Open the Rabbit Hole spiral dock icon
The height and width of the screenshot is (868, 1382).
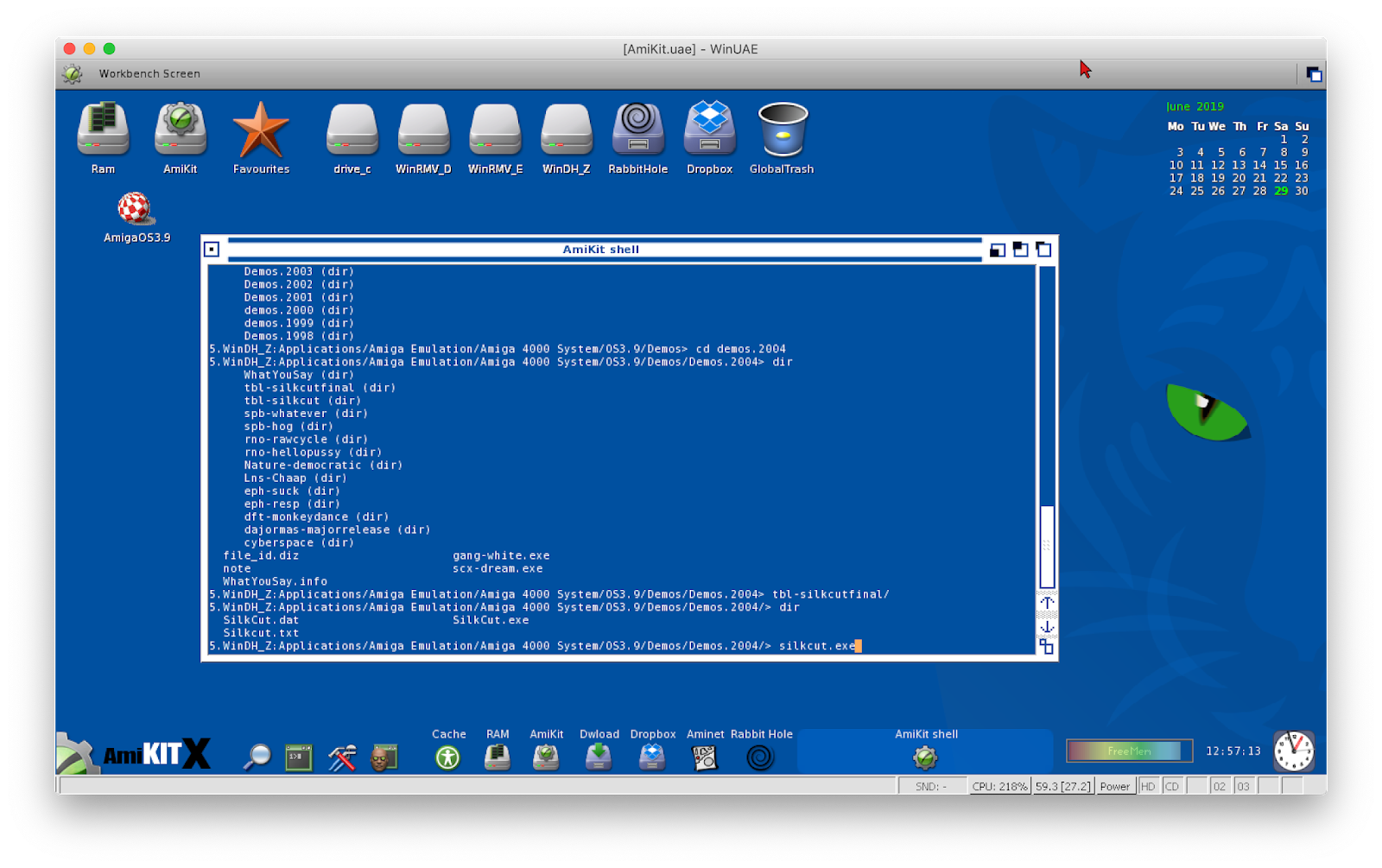pyautogui.click(x=760, y=757)
